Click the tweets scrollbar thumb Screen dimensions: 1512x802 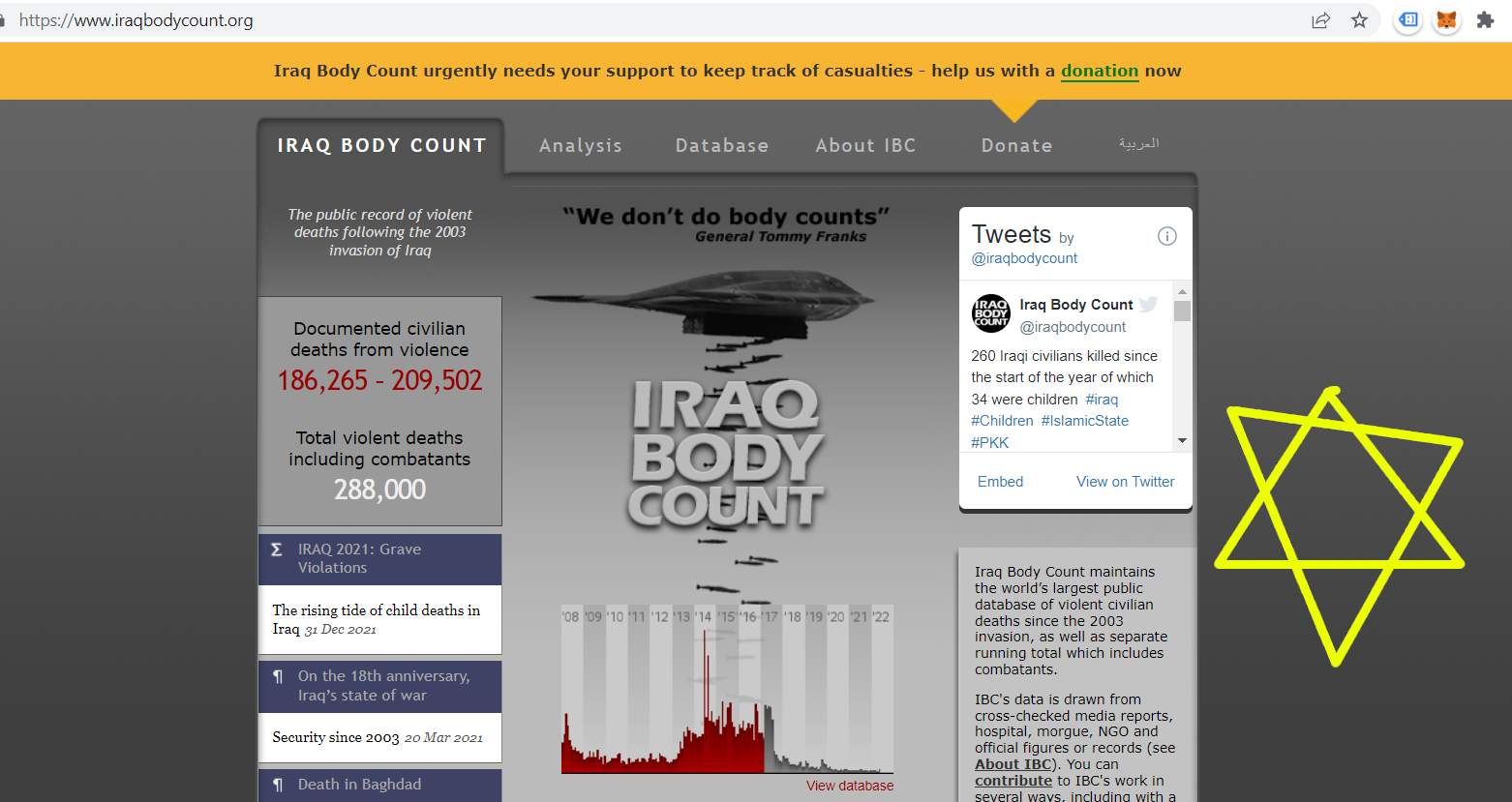click(1182, 311)
